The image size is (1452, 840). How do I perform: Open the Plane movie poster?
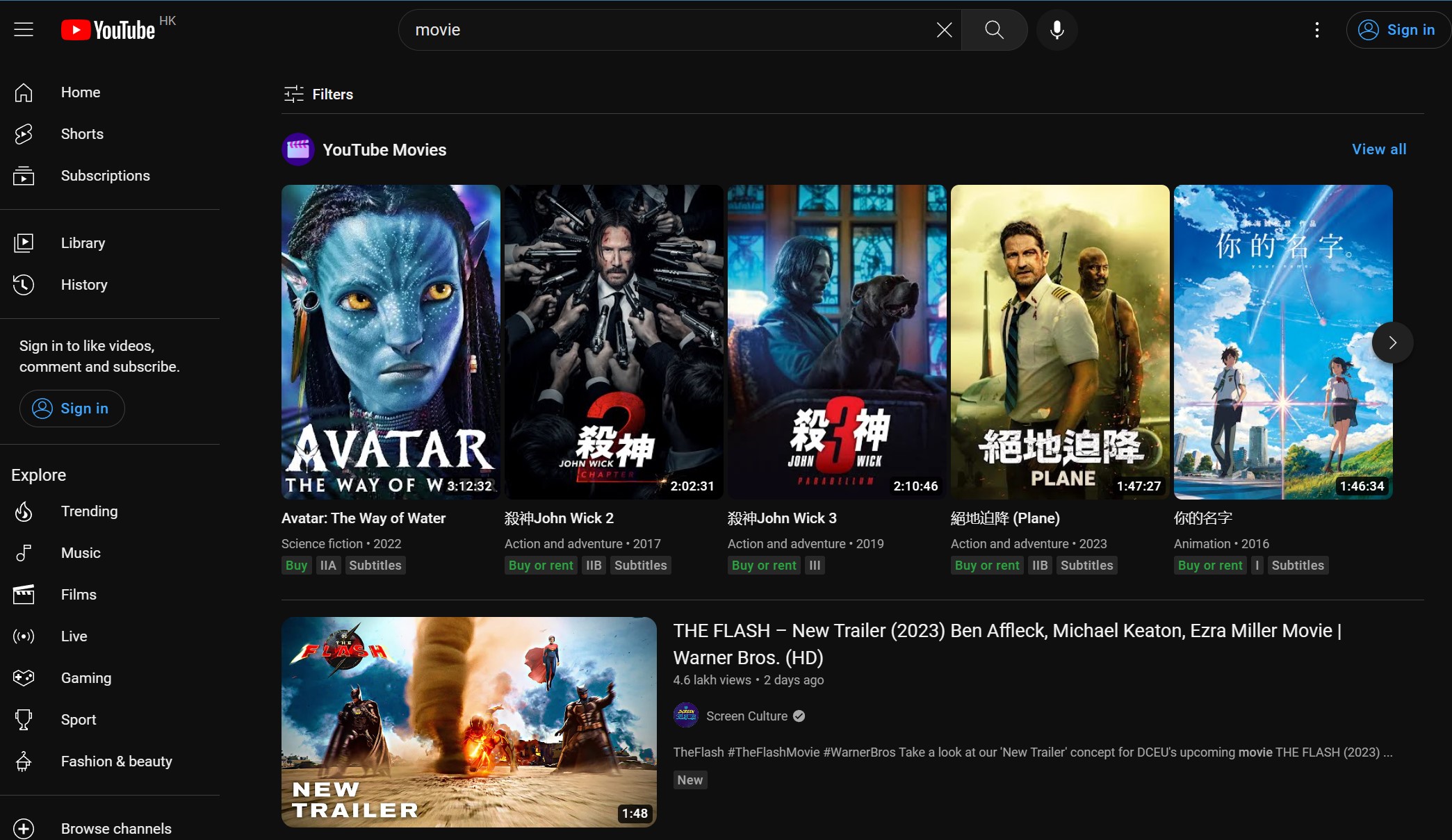1060,342
